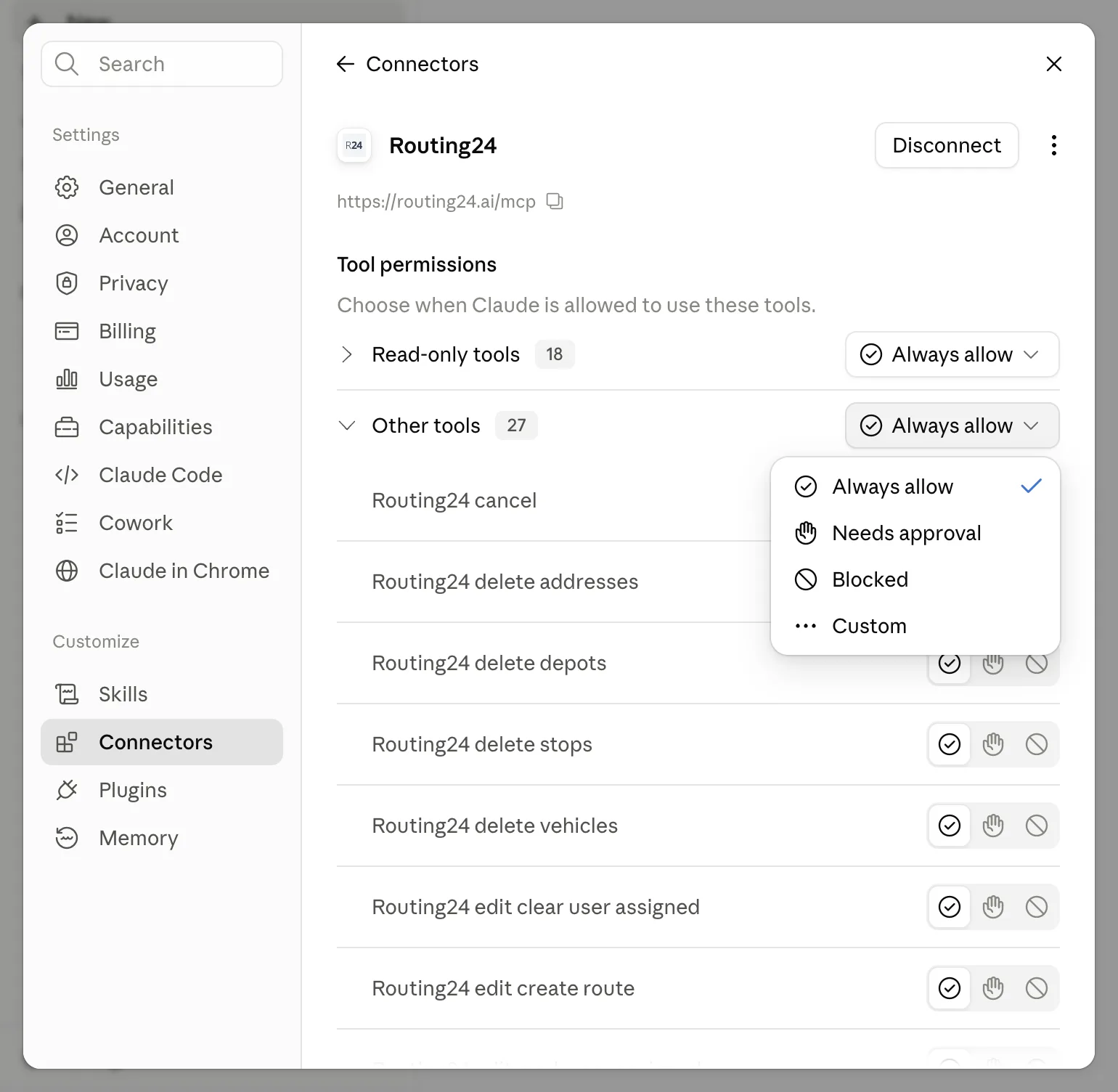Click the Disconnect button
The width and height of the screenshot is (1118, 1092).
[x=947, y=145]
